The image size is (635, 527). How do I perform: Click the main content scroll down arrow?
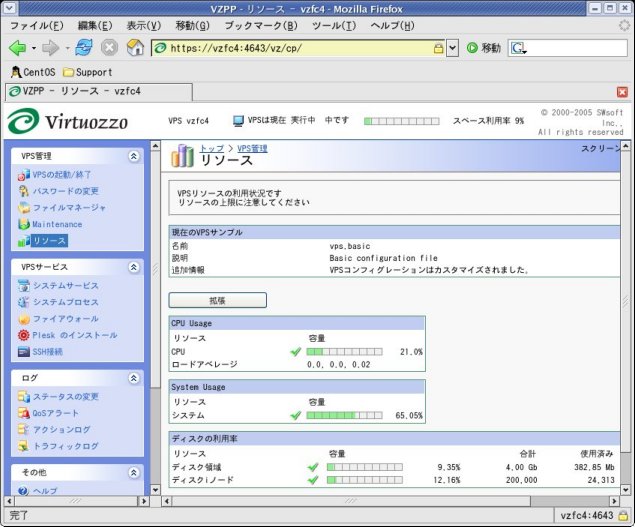click(626, 490)
